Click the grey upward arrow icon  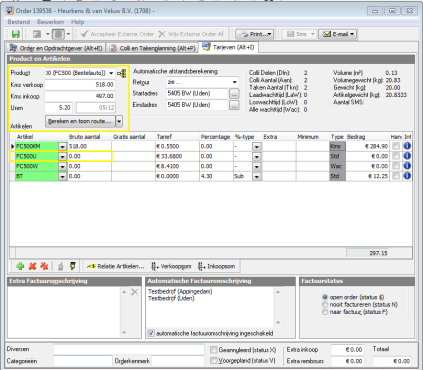pyautogui.click(x=61, y=266)
